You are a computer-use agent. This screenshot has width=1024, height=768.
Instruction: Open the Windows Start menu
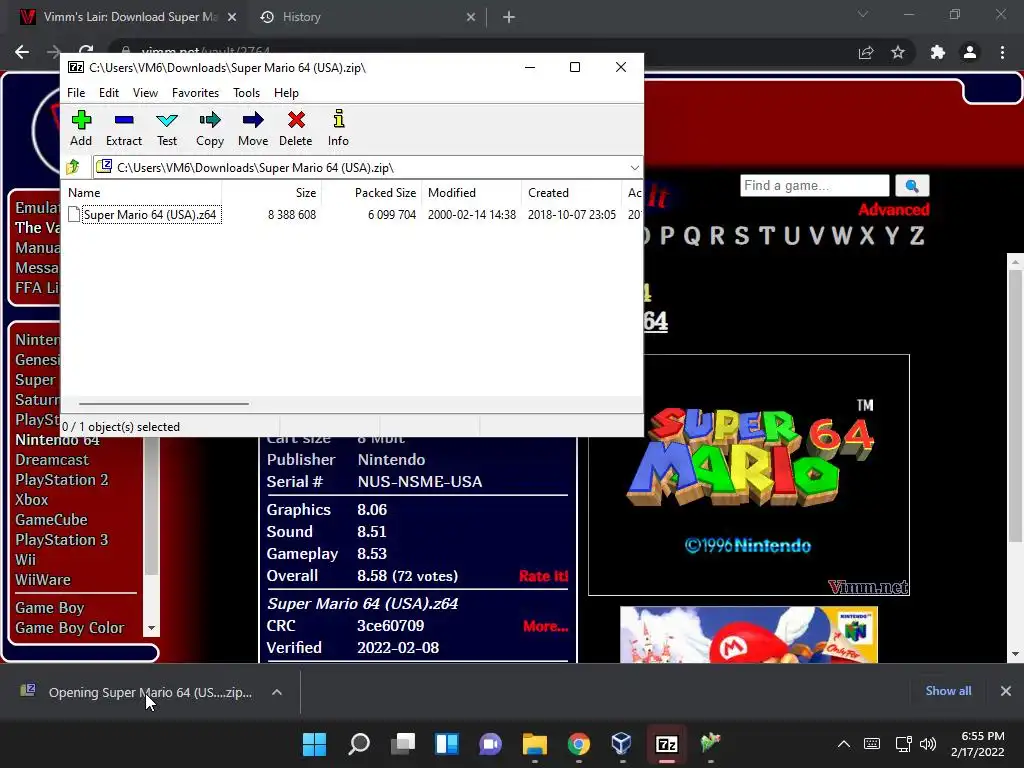(314, 744)
